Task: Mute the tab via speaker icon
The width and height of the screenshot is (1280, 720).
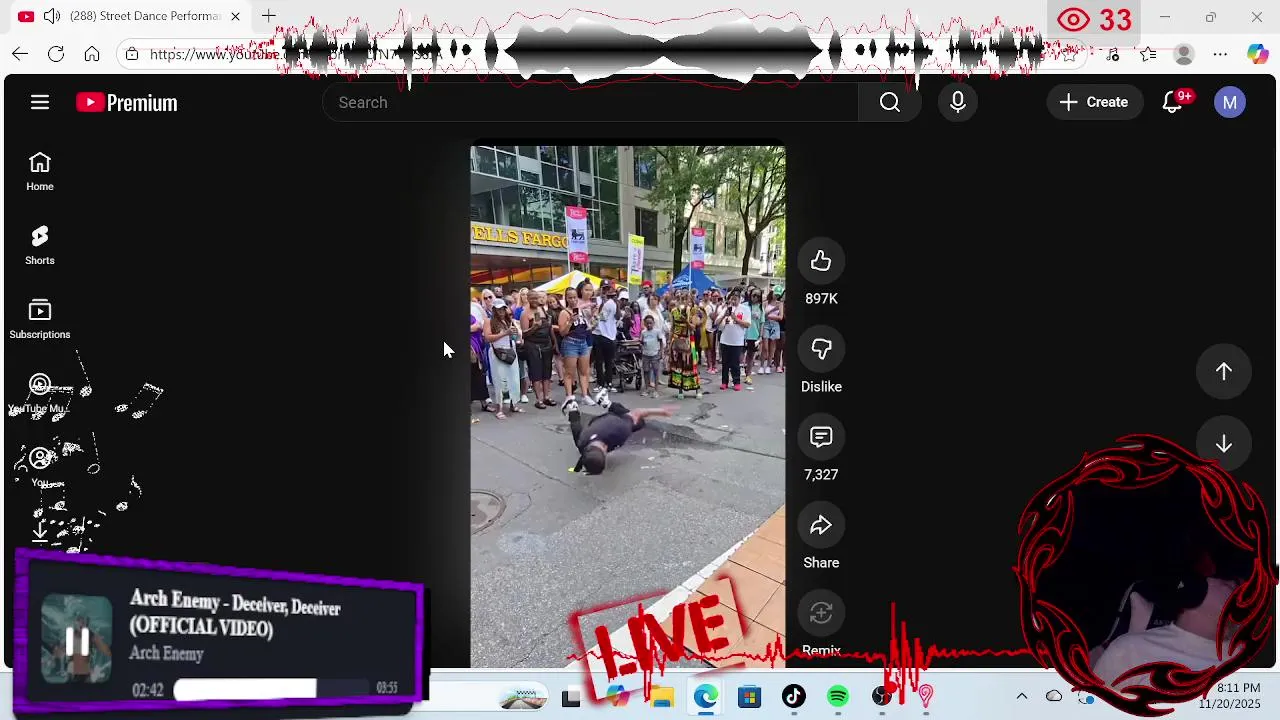Action: [51, 16]
